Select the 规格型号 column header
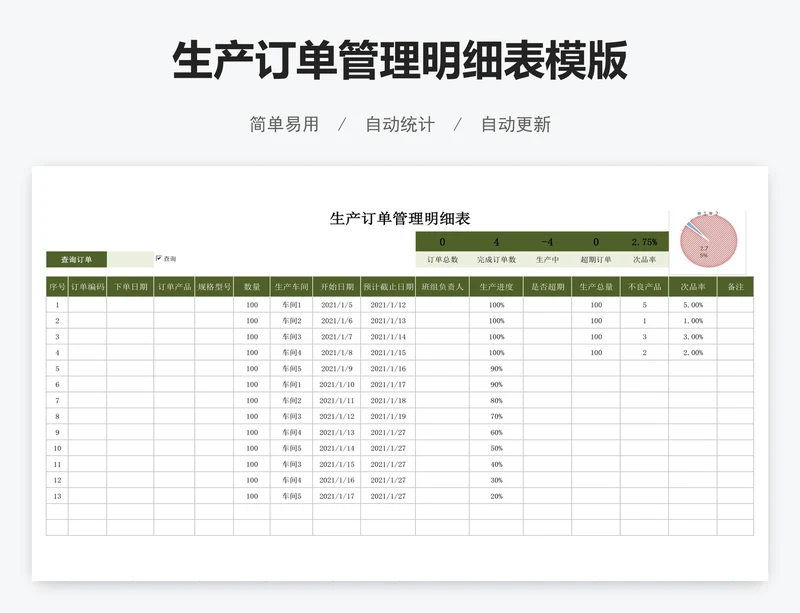Screen dimensions: 800x613 [x=214, y=287]
